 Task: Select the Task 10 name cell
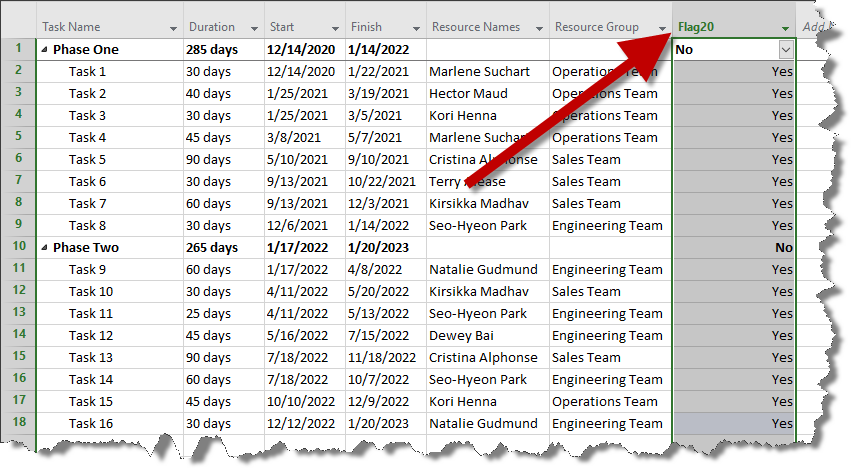(x=110, y=292)
